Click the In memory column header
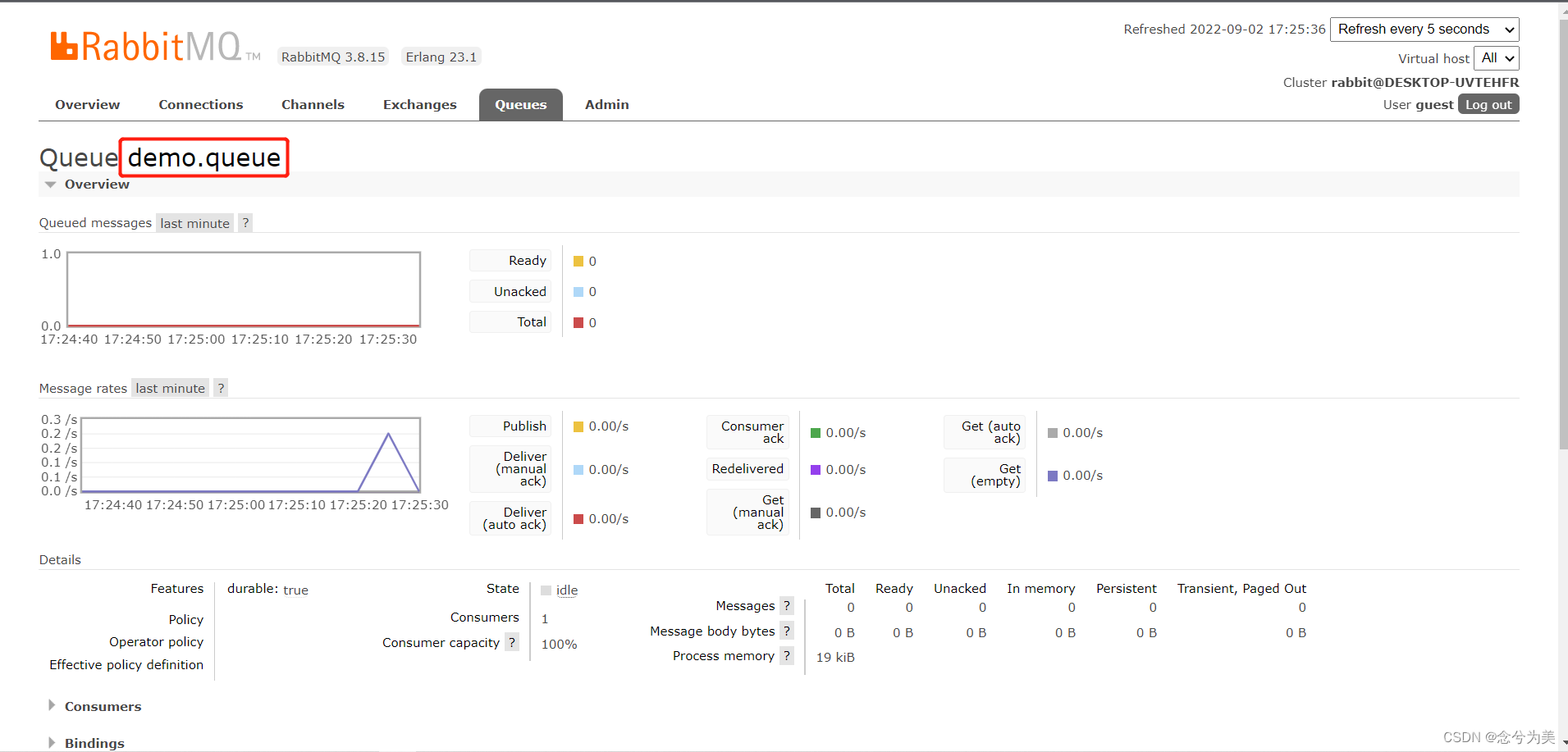This screenshot has height=752, width=1568. 1041,589
